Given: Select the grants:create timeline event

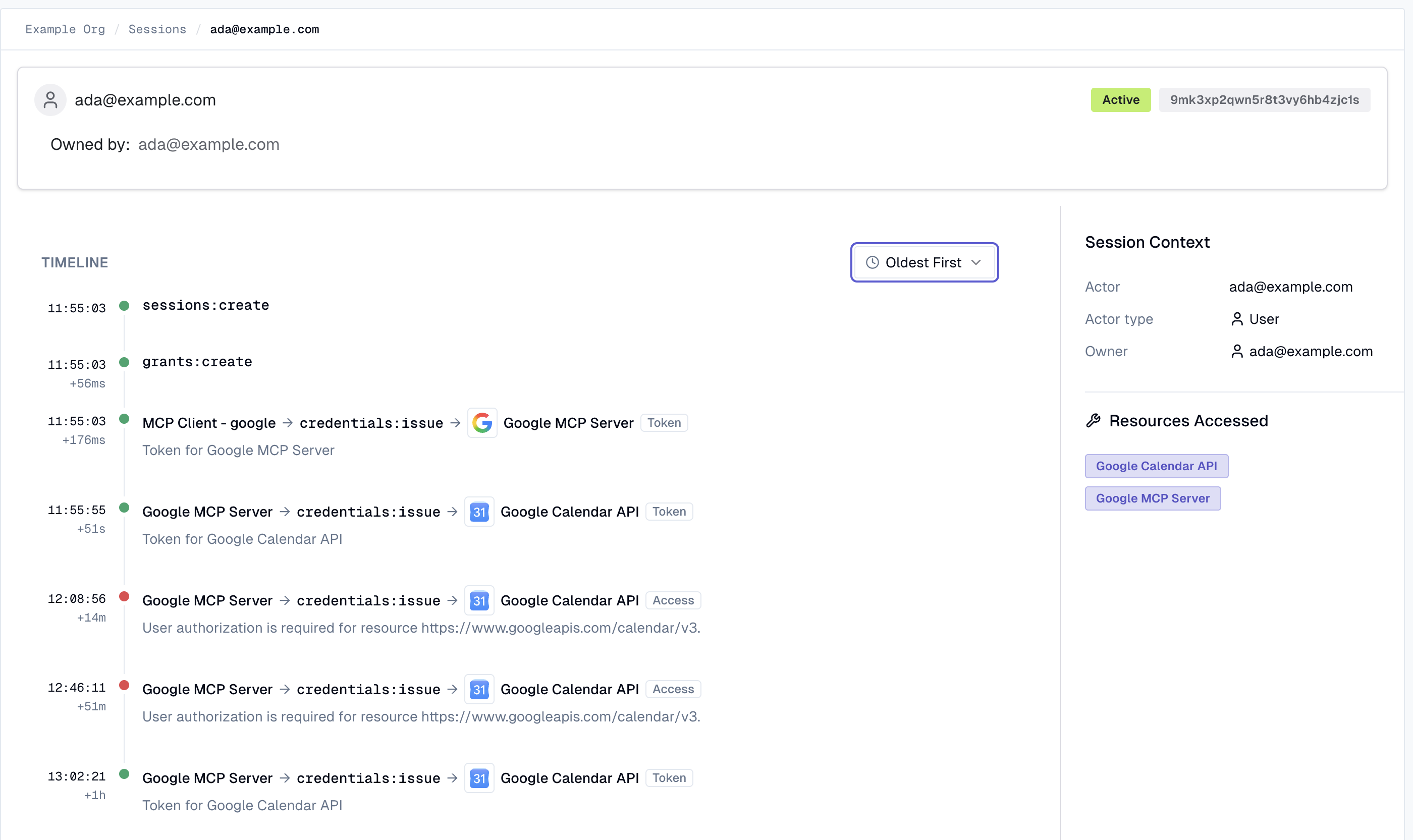Looking at the screenshot, I should click(x=197, y=362).
